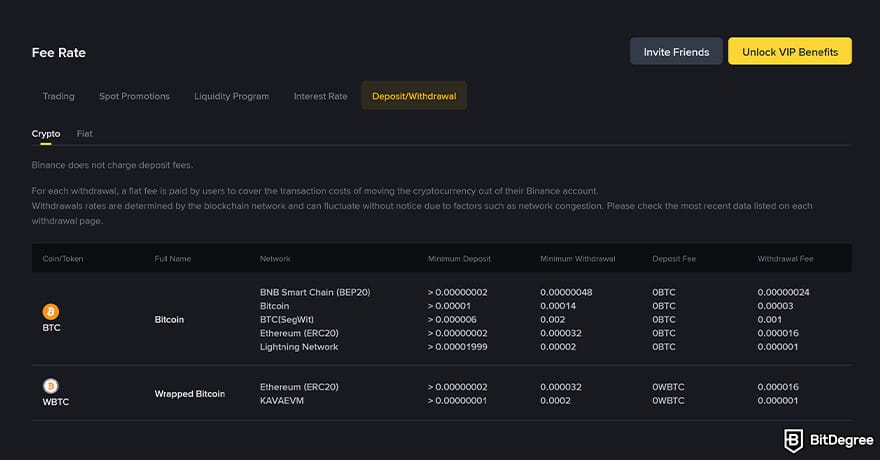Switch to the Fiat sub-tab

pos(84,134)
